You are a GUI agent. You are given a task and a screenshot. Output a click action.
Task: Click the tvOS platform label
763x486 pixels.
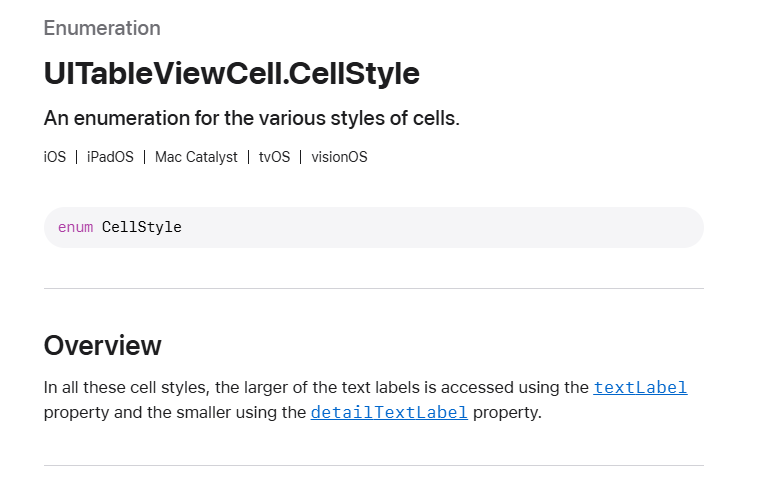274,157
